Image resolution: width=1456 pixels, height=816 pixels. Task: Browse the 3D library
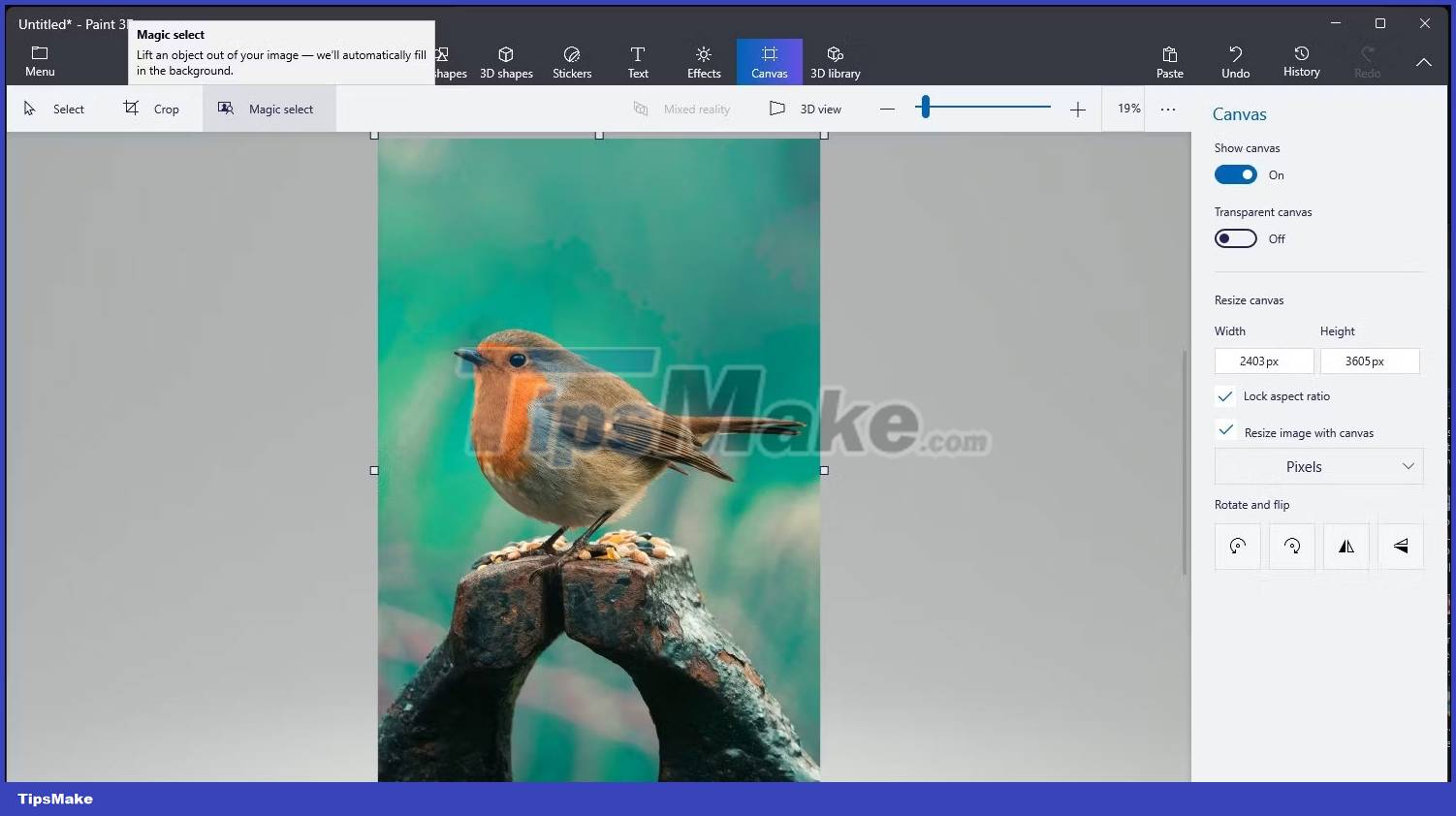[x=835, y=60]
